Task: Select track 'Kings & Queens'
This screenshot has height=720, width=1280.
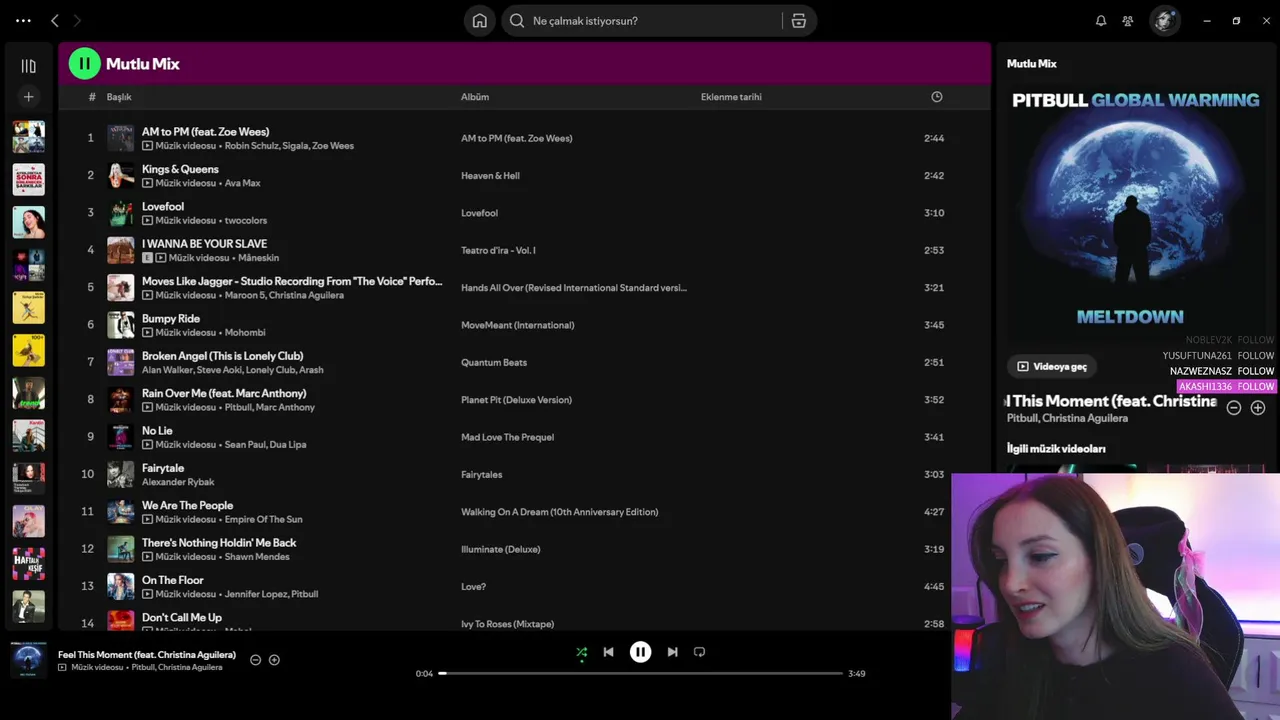Action: point(180,169)
